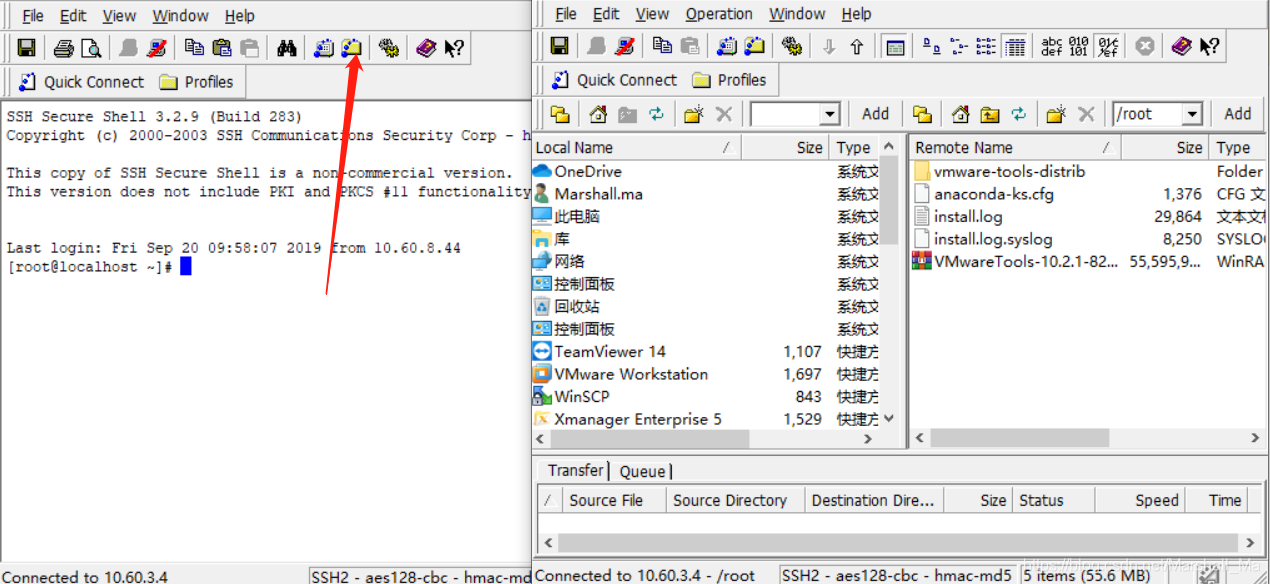Sort remote list by Size column

tap(1165, 147)
